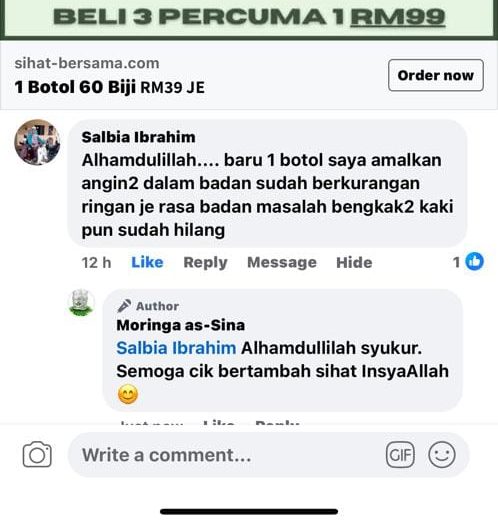The height and width of the screenshot is (524, 498).
Task: Tap the BELI 3 PERCUMA 1 banner
Action: tap(249, 18)
